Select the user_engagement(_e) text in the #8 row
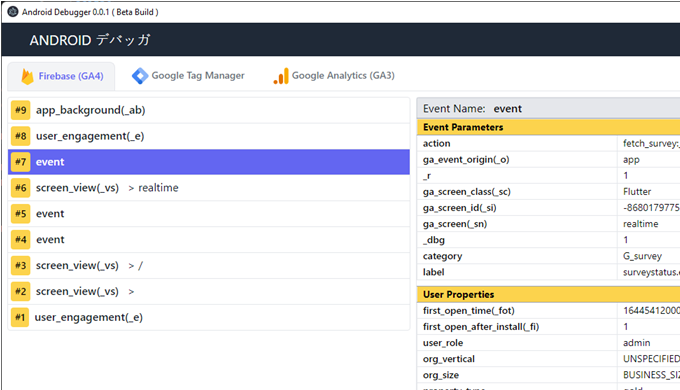Viewport: 680px width, 390px height. (x=90, y=136)
